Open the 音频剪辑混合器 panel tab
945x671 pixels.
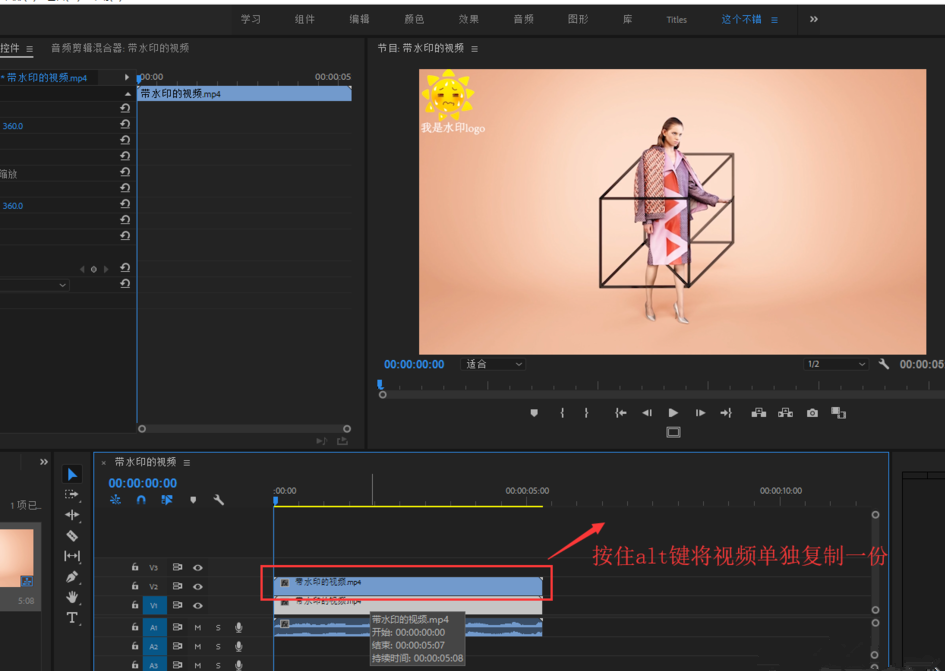(120, 48)
